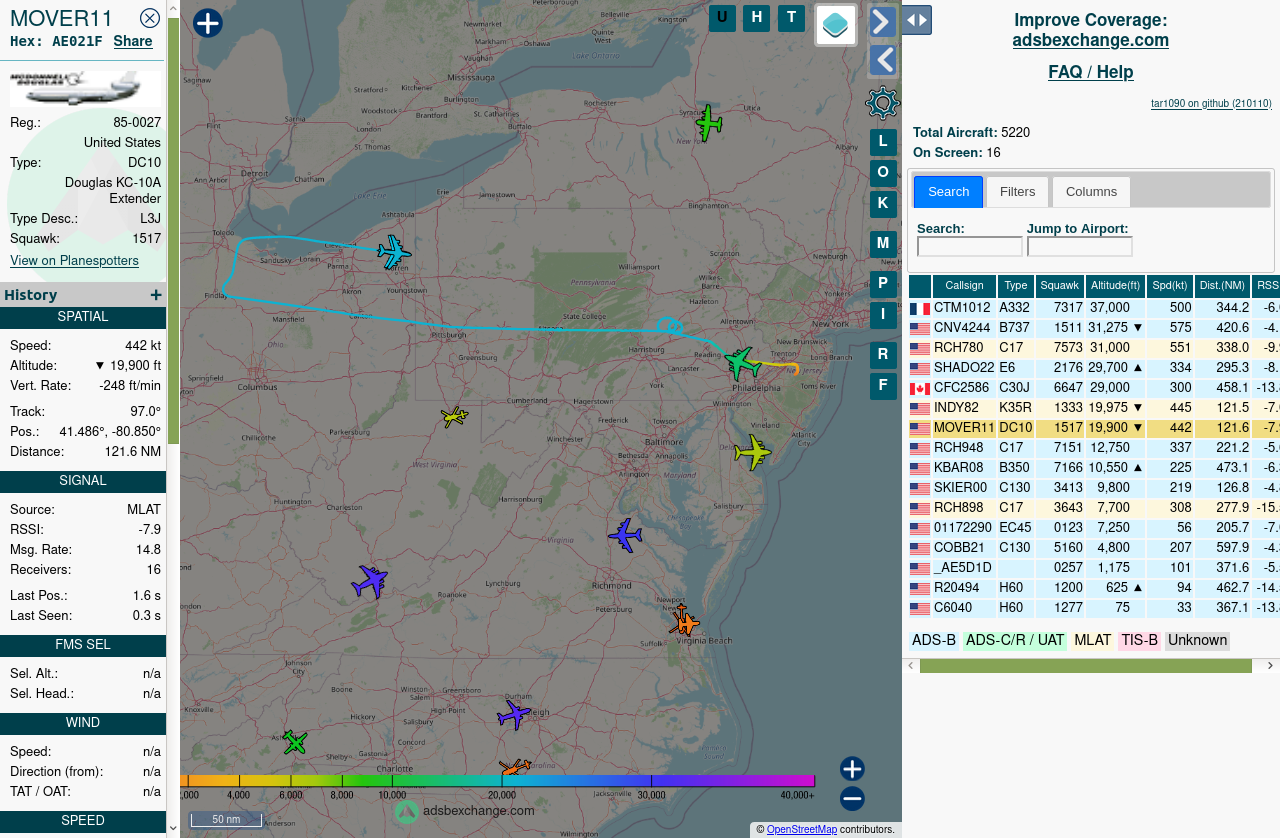The height and width of the screenshot is (838, 1280).
Task: Open settings gear icon on map
Action: [882, 103]
